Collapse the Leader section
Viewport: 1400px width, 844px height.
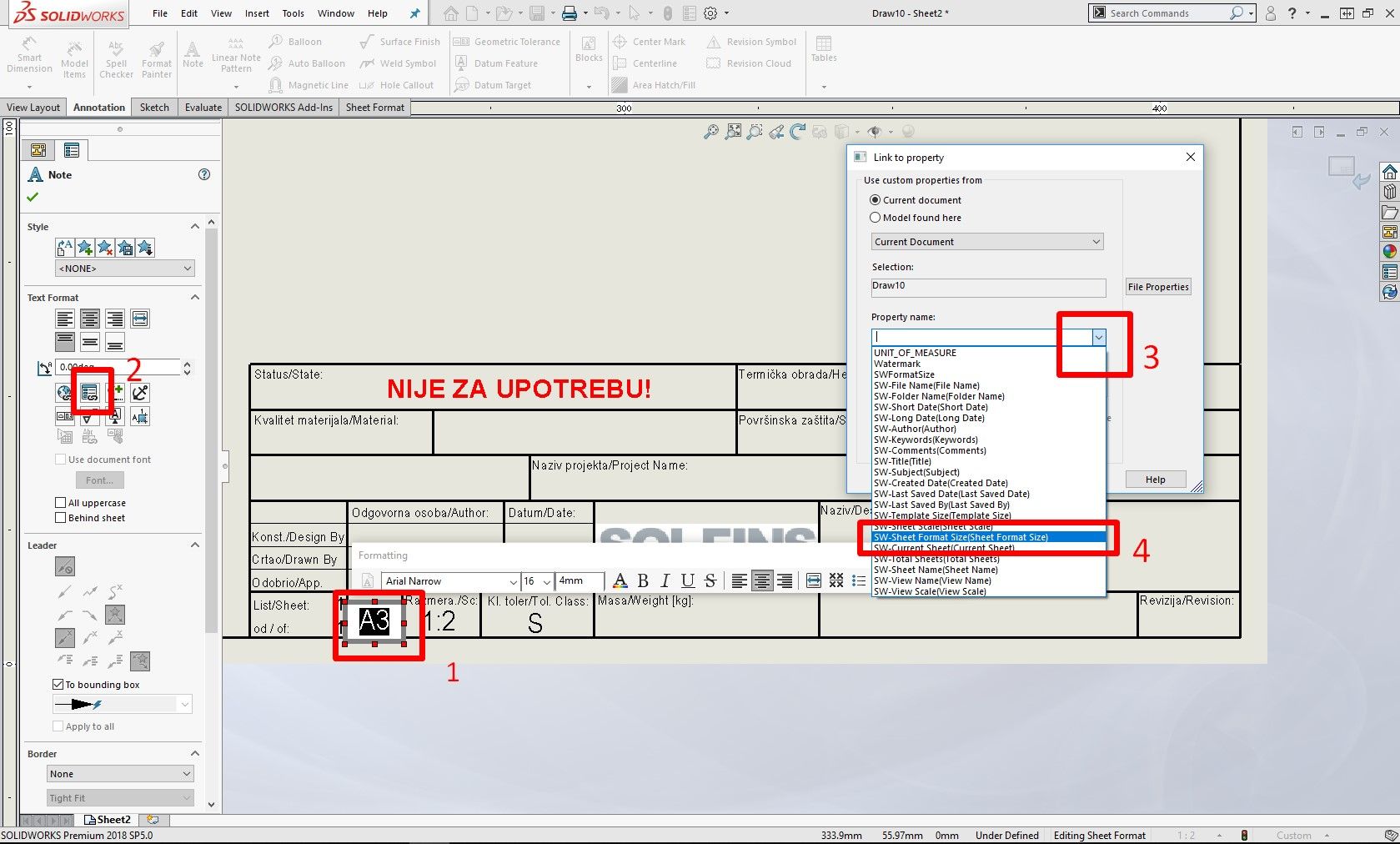pyautogui.click(x=194, y=545)
